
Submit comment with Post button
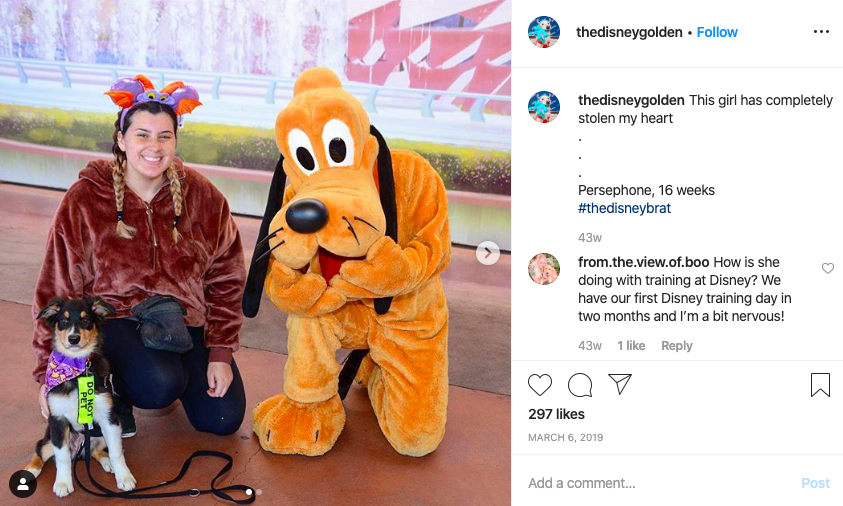pyautogui.click(x=816, y=483)
